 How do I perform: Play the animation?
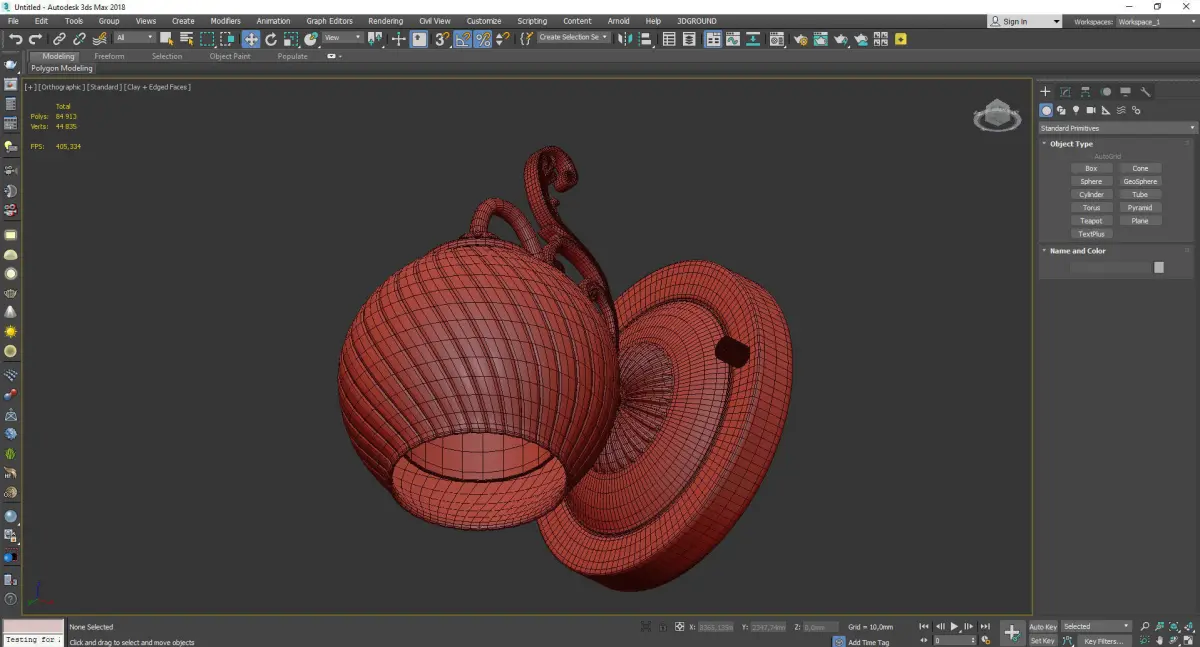[x=954, y=626]
